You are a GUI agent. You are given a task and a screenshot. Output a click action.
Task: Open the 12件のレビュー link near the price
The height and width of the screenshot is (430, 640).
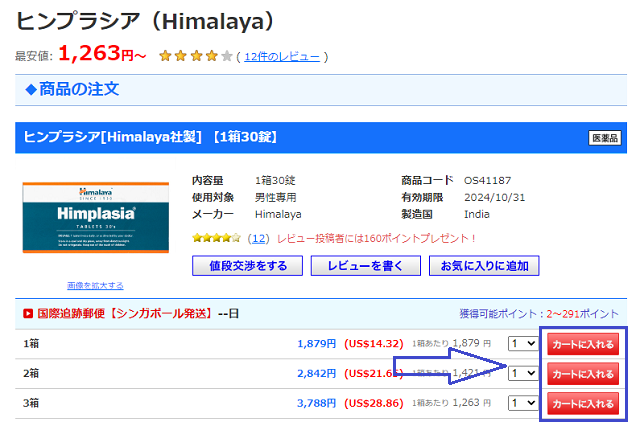point(282,57)
